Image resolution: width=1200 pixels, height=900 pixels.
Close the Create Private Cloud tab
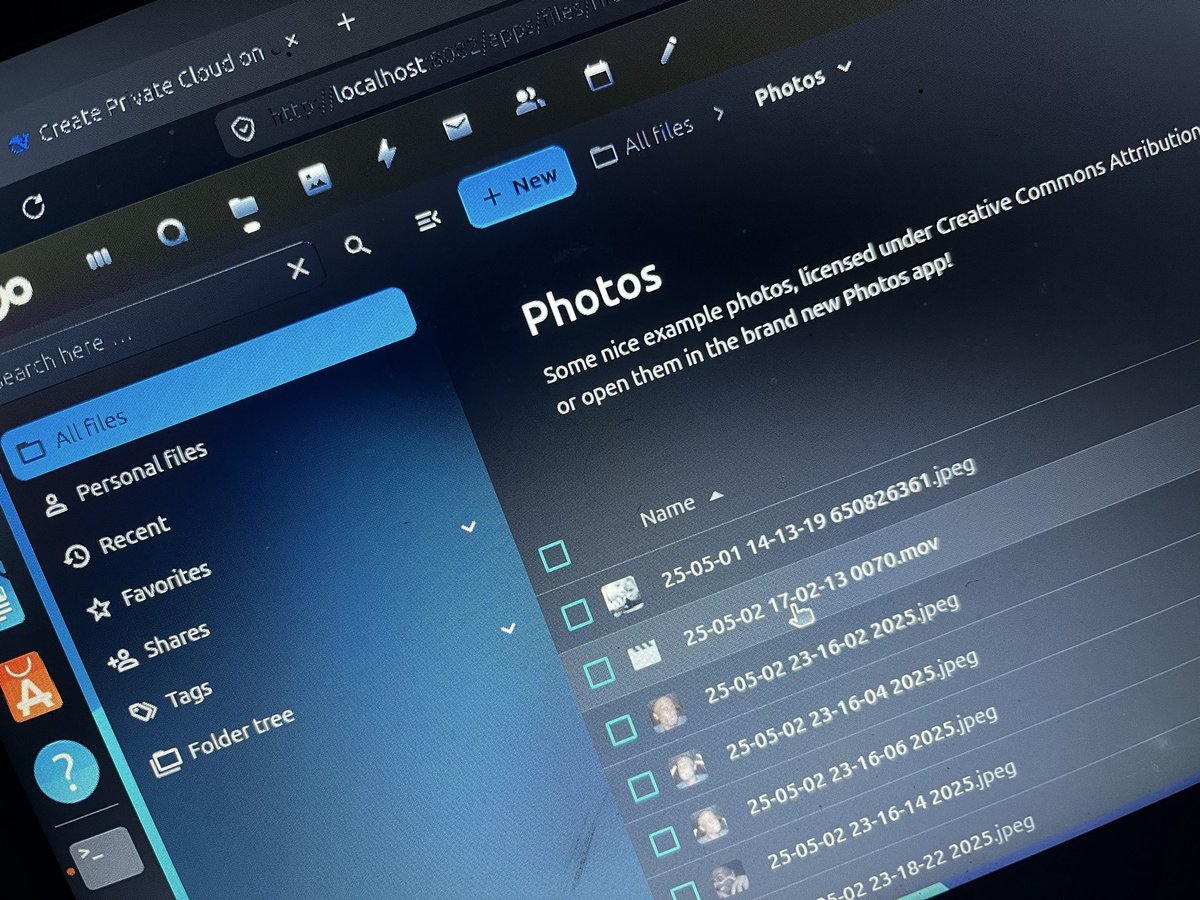[290, 41]
